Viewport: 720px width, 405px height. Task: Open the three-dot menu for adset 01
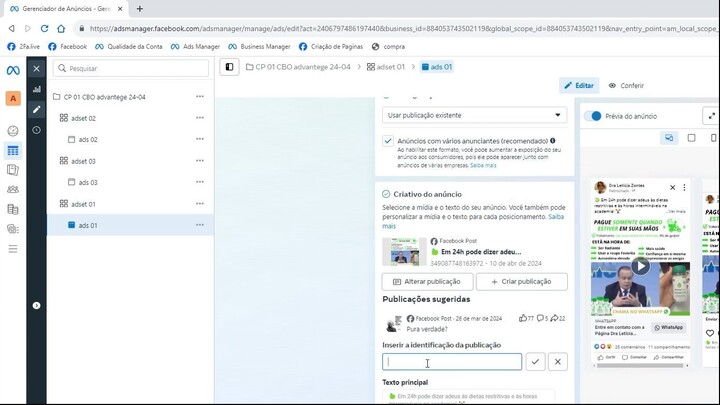point(200,203)
